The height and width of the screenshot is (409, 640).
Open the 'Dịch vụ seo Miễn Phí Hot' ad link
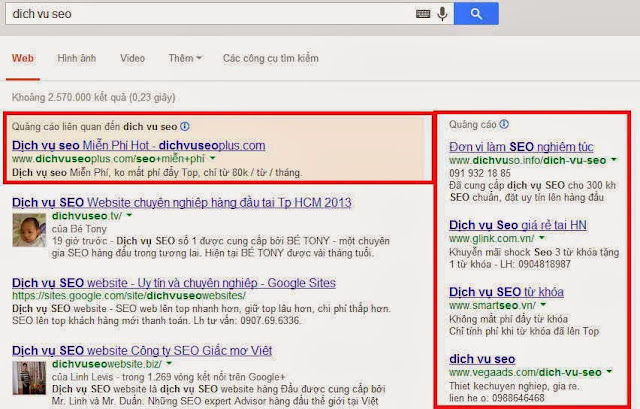tap(138, 145)
